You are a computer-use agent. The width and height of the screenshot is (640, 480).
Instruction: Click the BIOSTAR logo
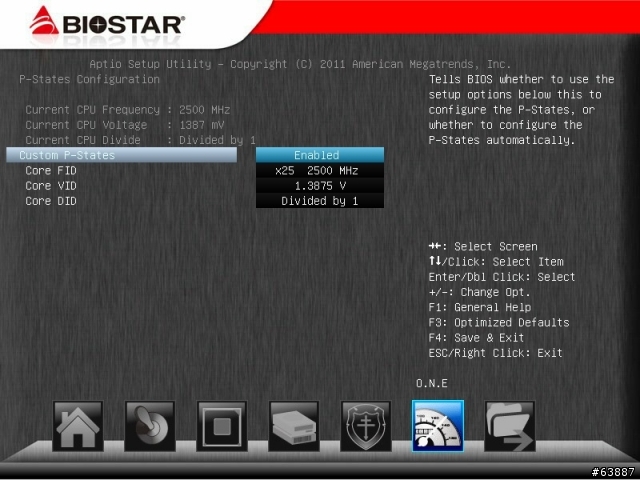(107, 22)
